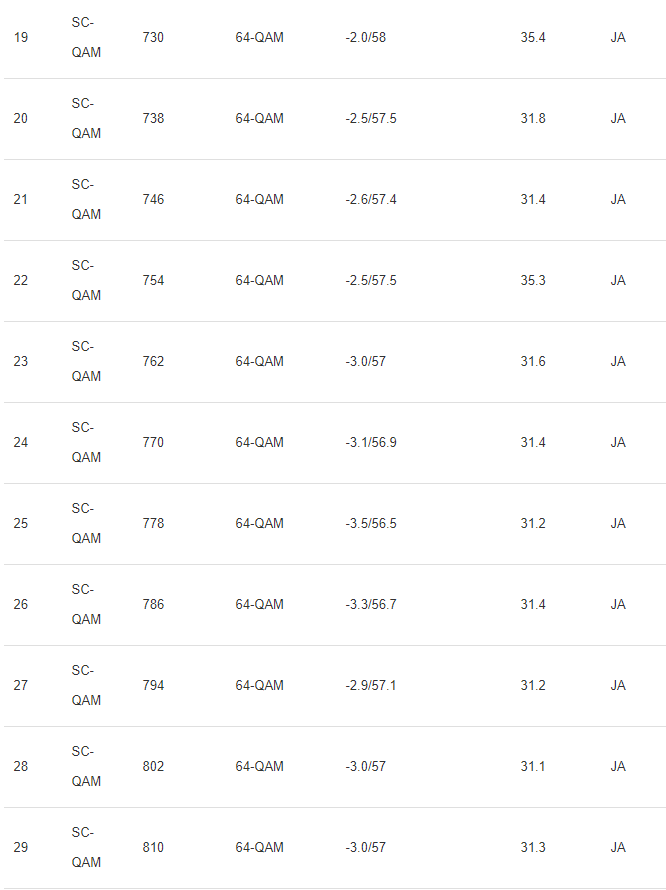Select the 738 frequency cell
The image size is (666, 890).
point(153,119)
